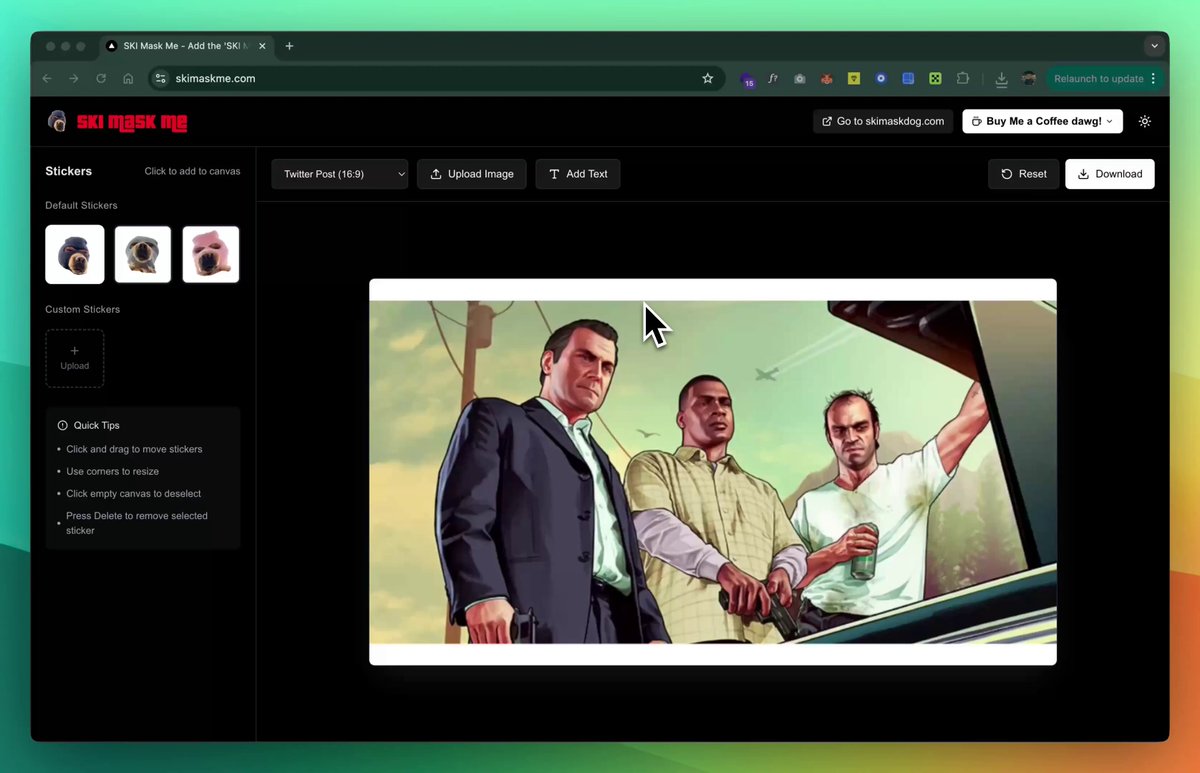Click the Add Text button
Screen dimensions: 1200x773
click(578, 174)
